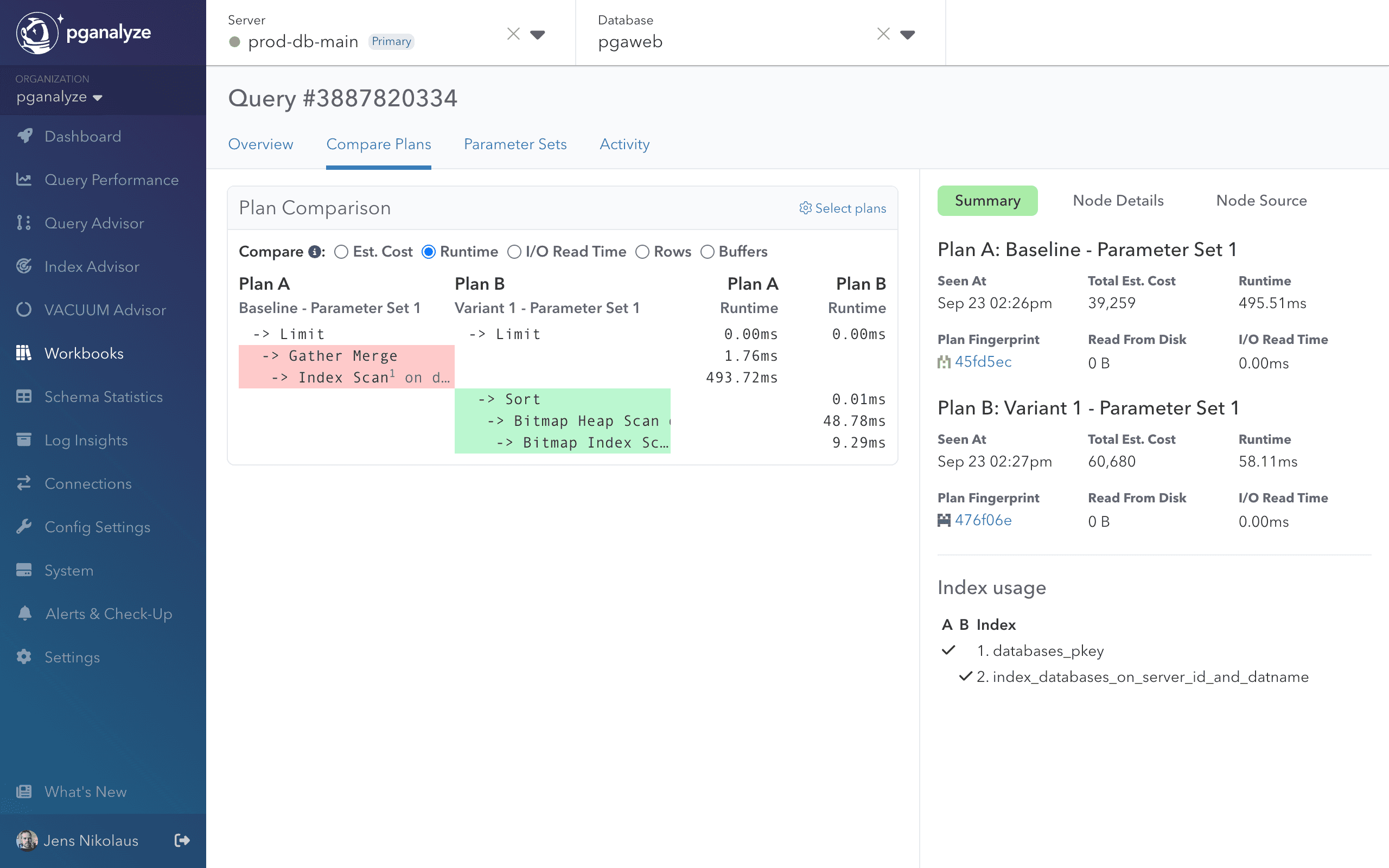This screenshot has width=1389, height=868.
Task: Open VACUUM Advisor circle icon
Action: click(x=24, y=310)
